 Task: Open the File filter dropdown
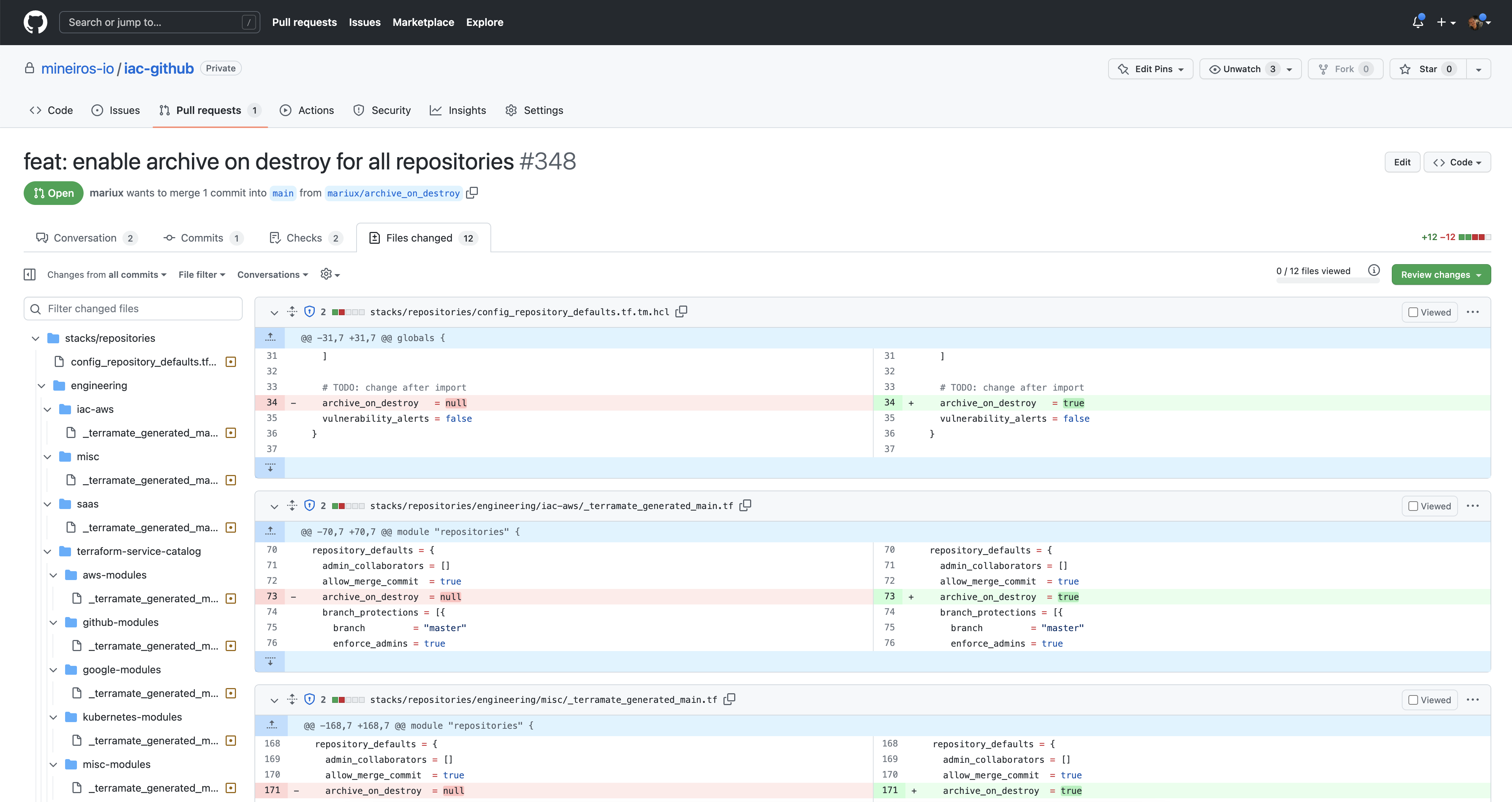(201, 274)
